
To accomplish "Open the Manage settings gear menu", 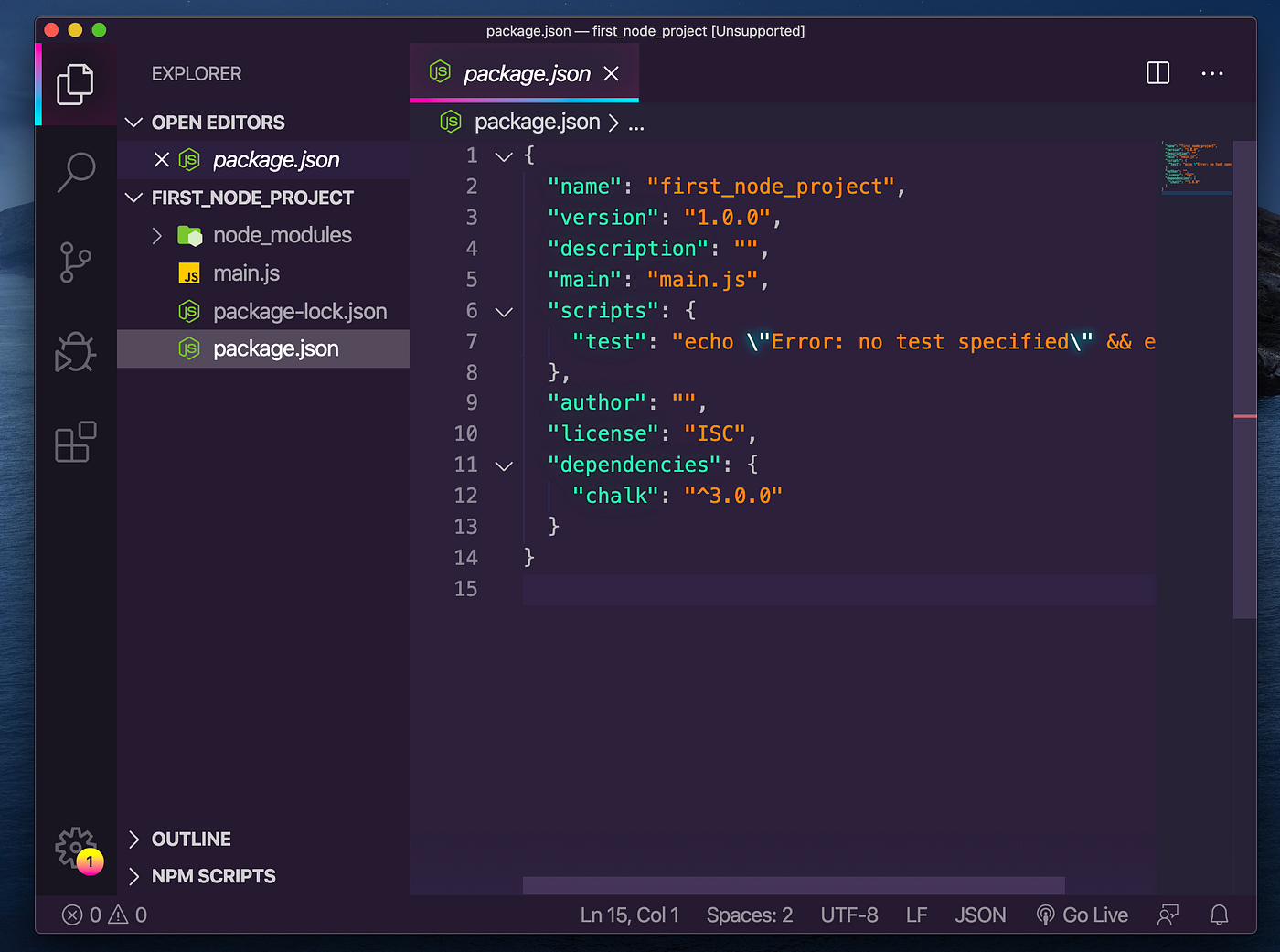I will click(76, 848).
